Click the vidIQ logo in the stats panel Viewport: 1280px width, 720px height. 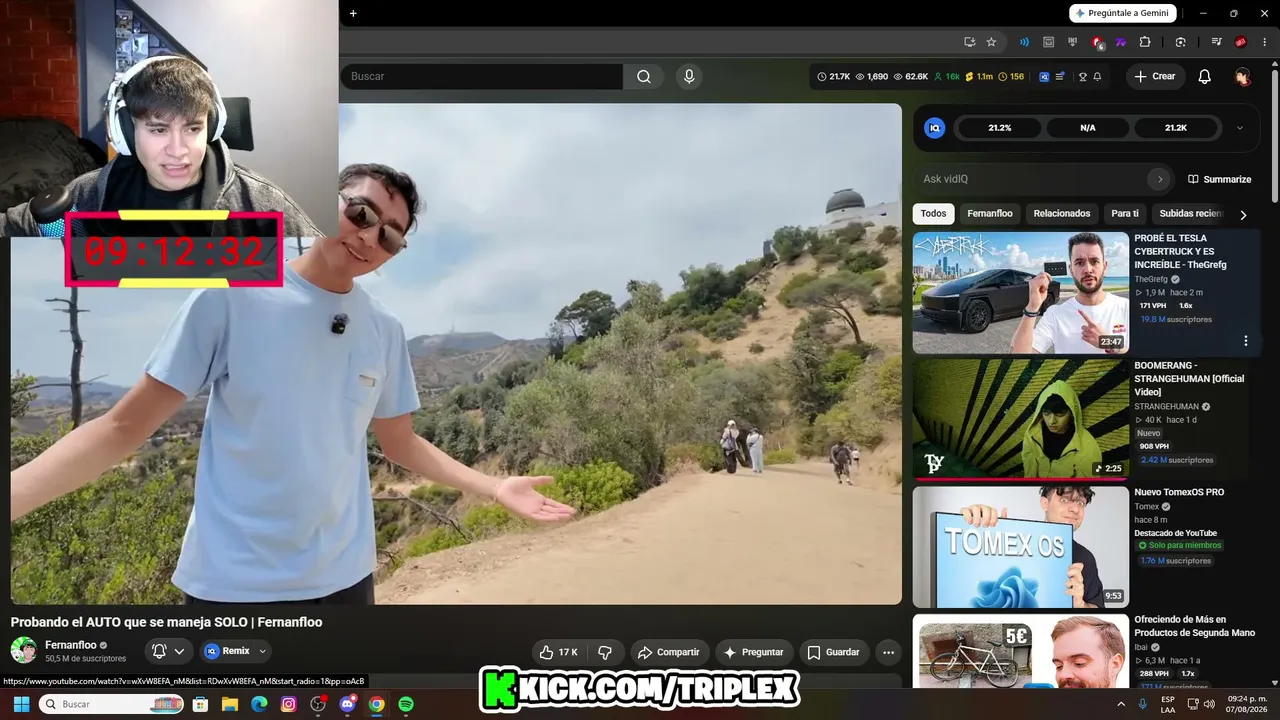pos(934,128)
